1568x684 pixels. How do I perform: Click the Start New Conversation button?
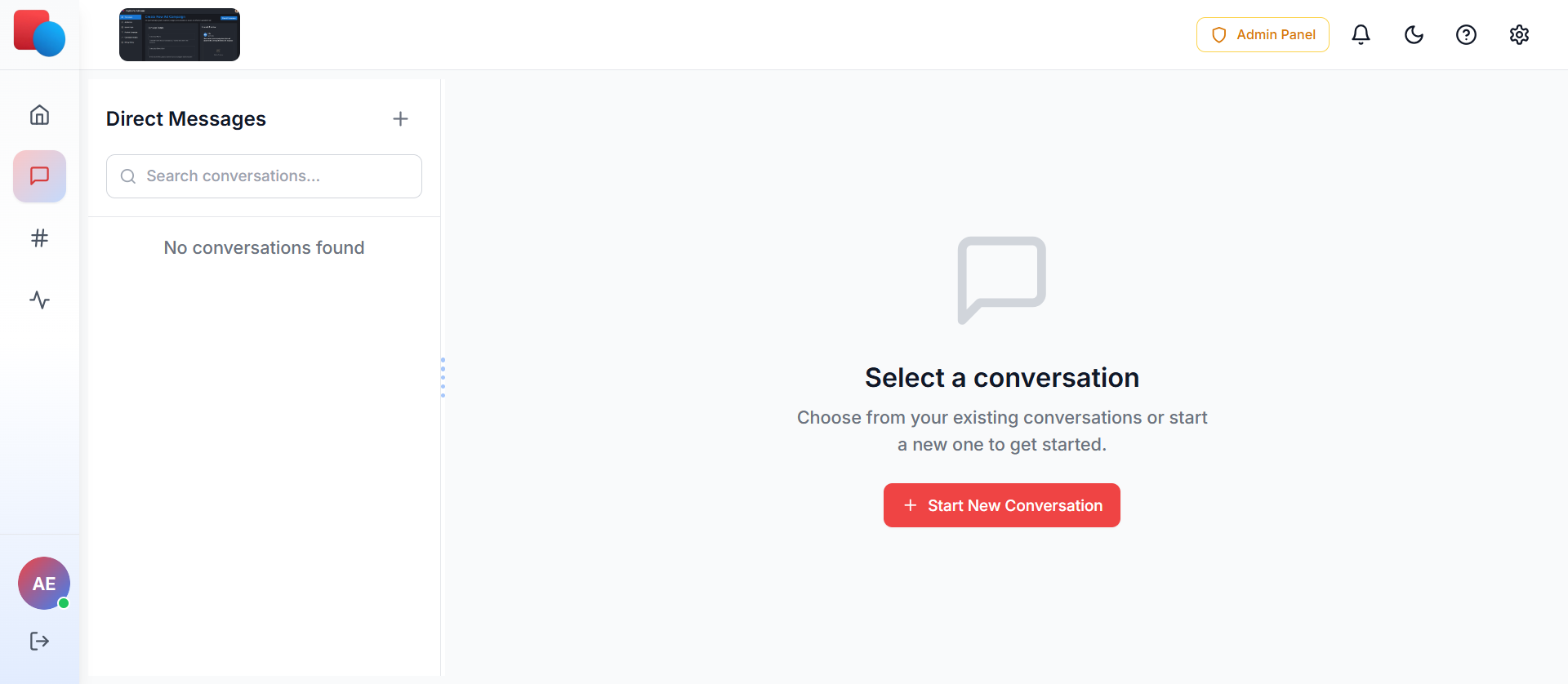click(1001, 505)
